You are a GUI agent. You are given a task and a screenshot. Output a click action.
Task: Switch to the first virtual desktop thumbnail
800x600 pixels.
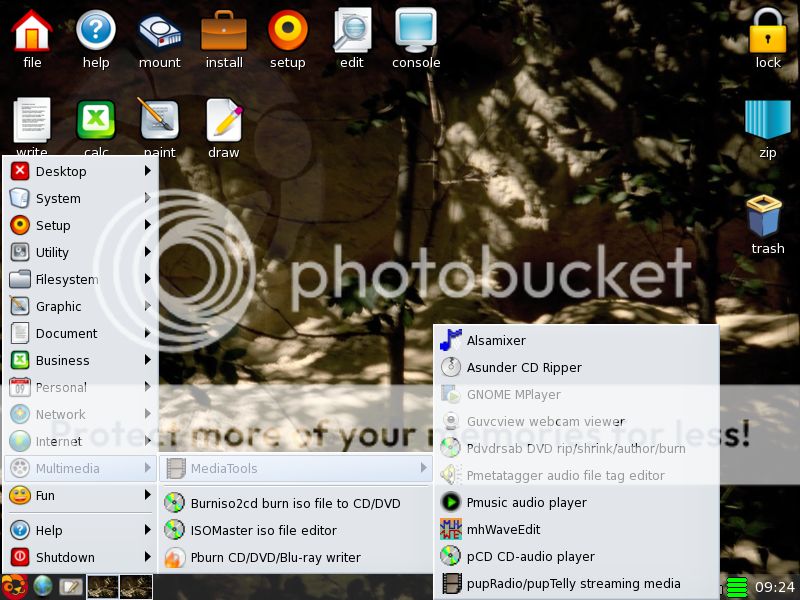click(x=103, y=587)
